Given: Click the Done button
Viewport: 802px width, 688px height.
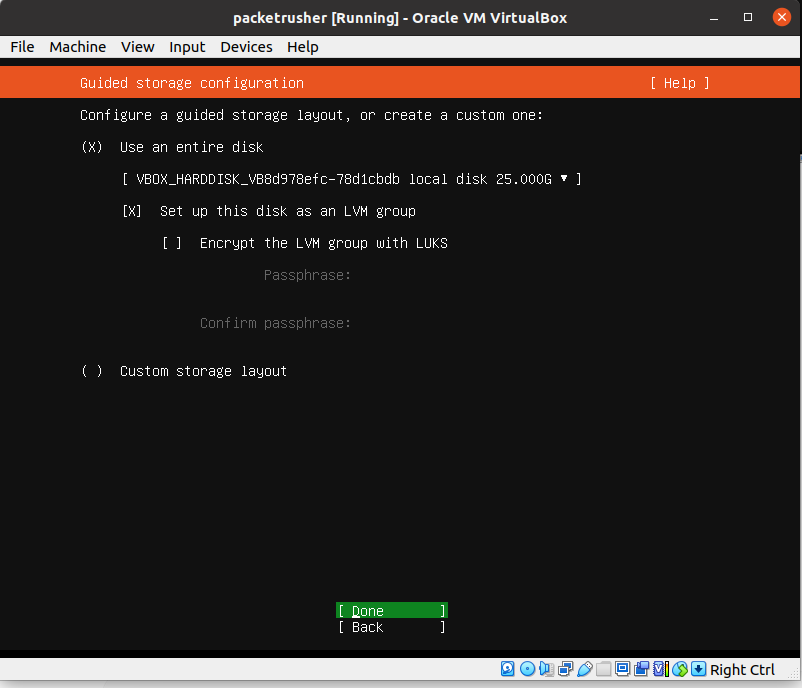Looking at the screenshot, I should tap(390, 610).
